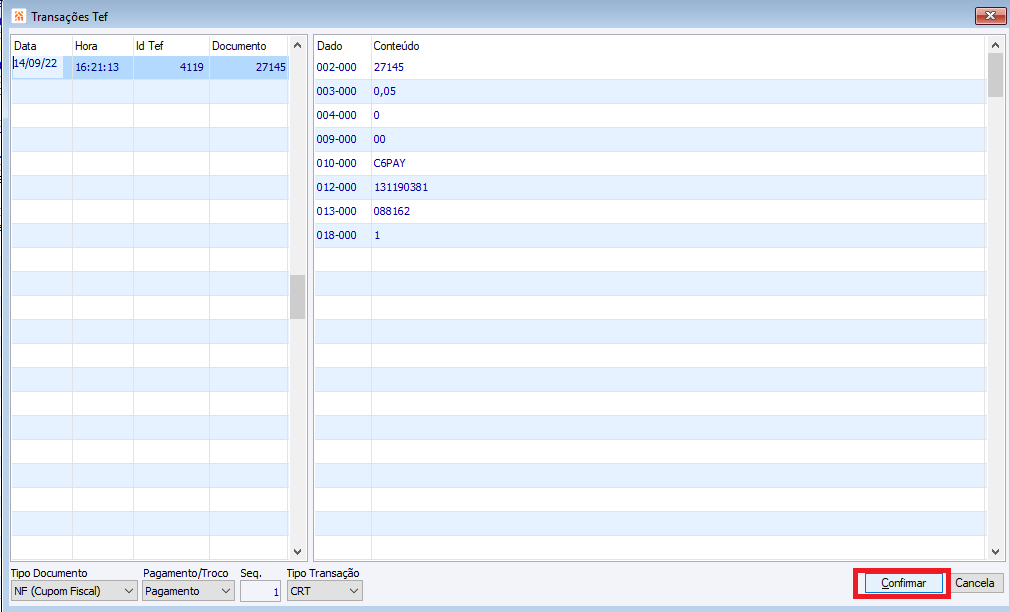
Task: Click content value 131190381
Action: coord(401,187)
